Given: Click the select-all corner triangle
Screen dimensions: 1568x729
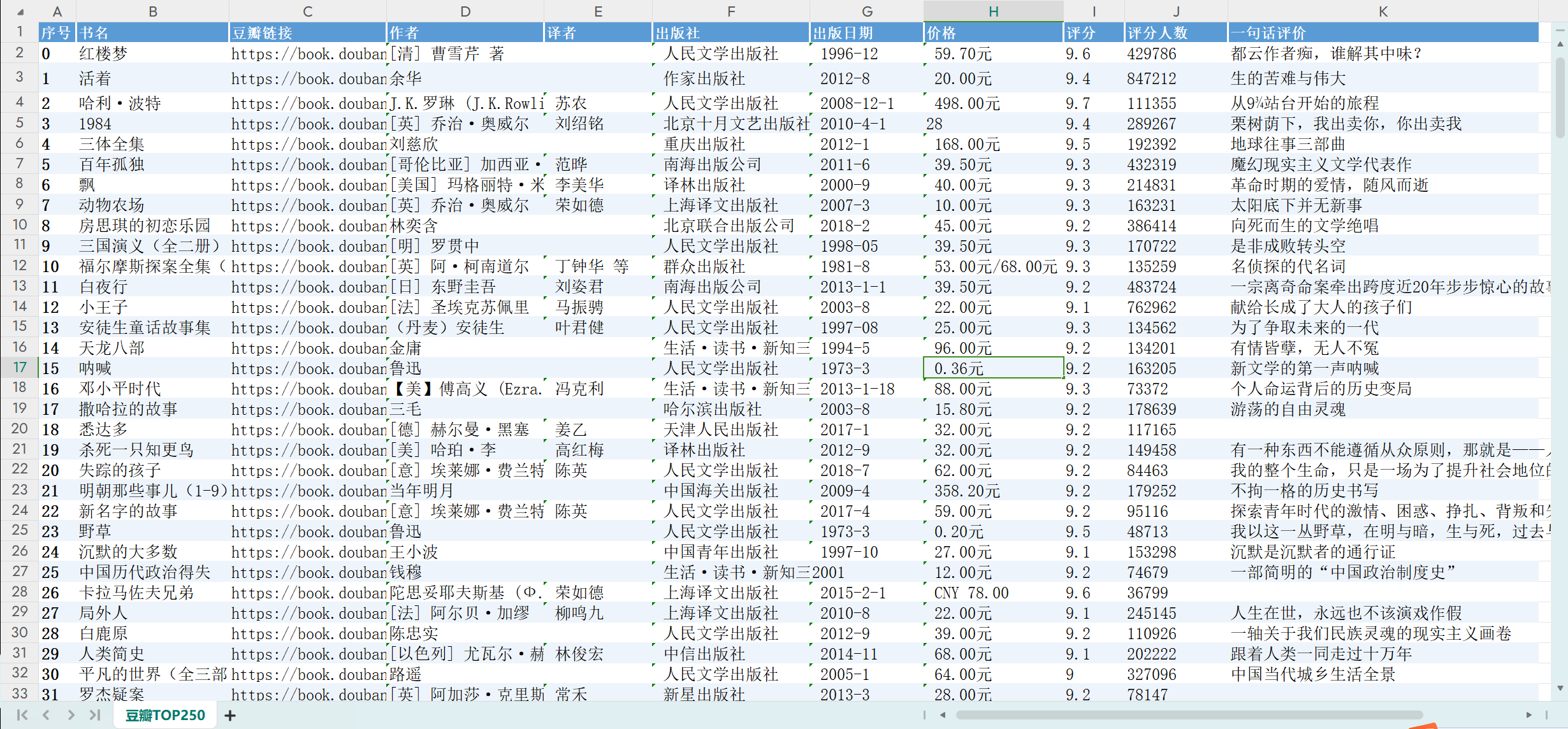Looking at the screenshot, I should click(x=20, y=11).
